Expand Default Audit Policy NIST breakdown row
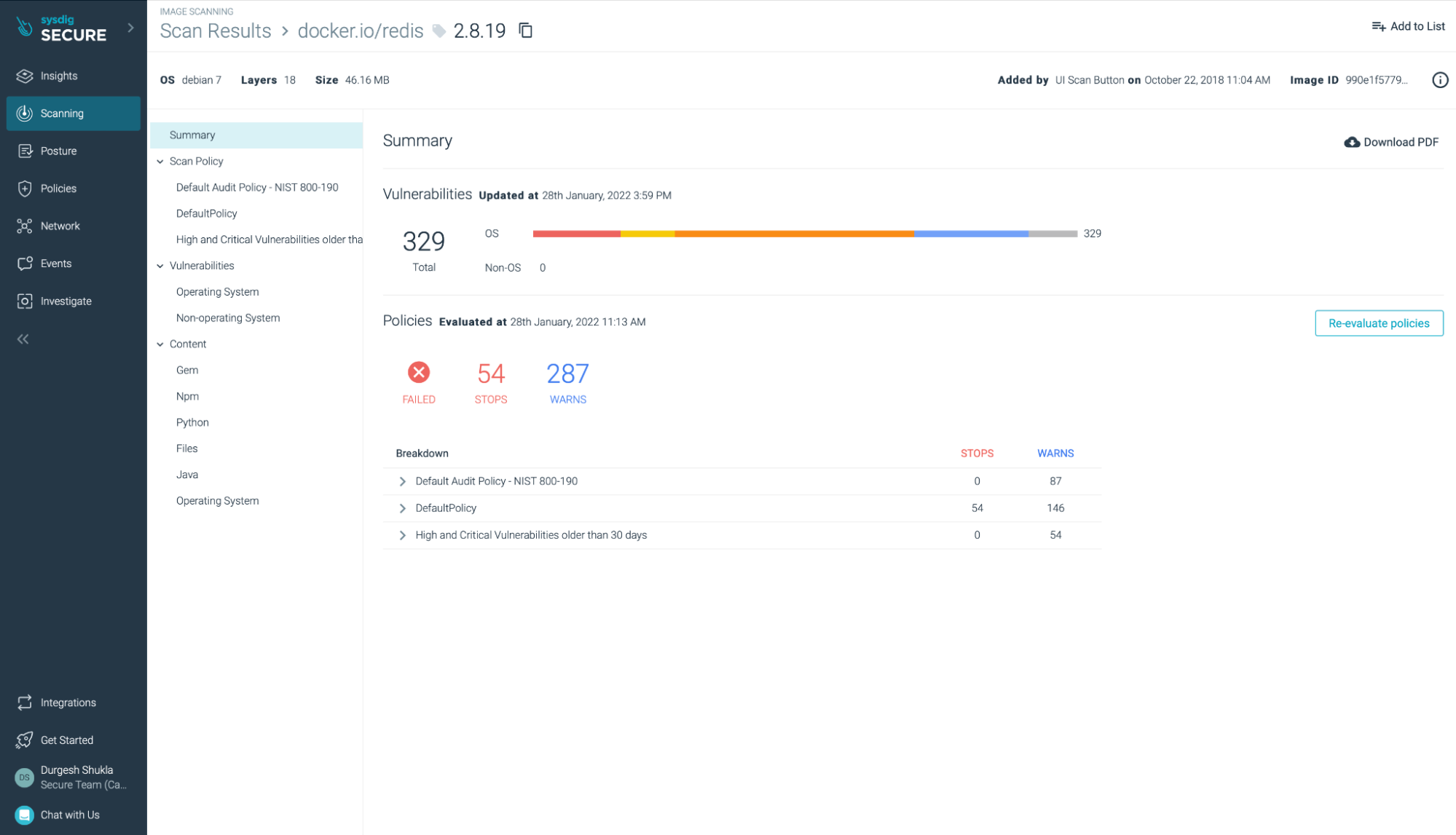 (402, 481)
